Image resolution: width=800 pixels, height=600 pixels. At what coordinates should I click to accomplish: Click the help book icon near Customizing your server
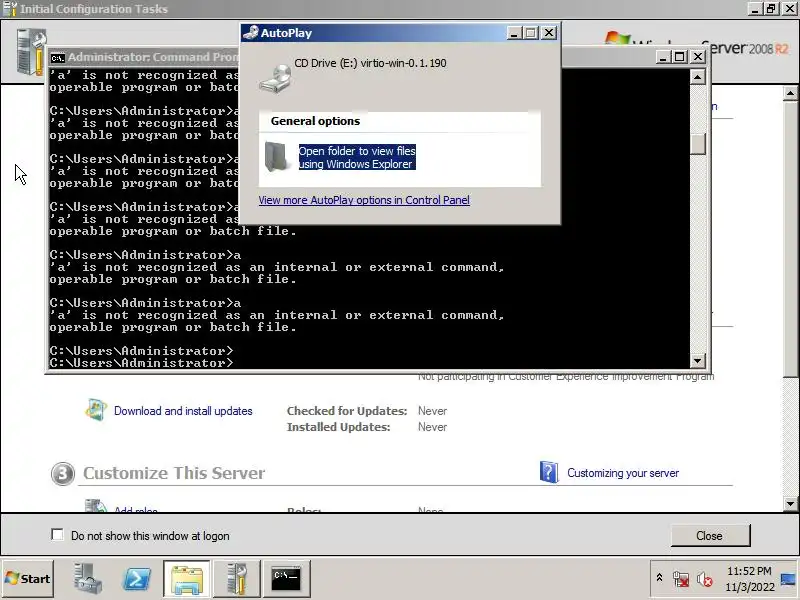click(548, 472)
